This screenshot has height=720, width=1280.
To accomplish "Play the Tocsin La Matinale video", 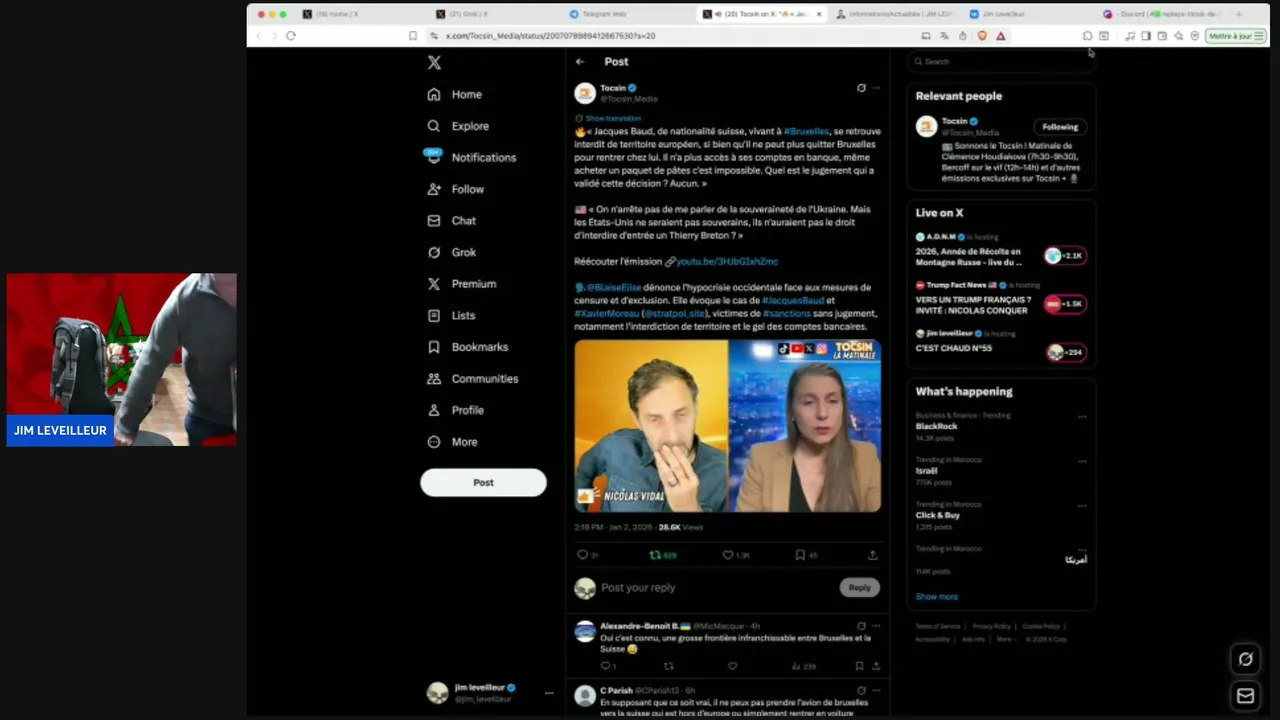I will (727, 426).
